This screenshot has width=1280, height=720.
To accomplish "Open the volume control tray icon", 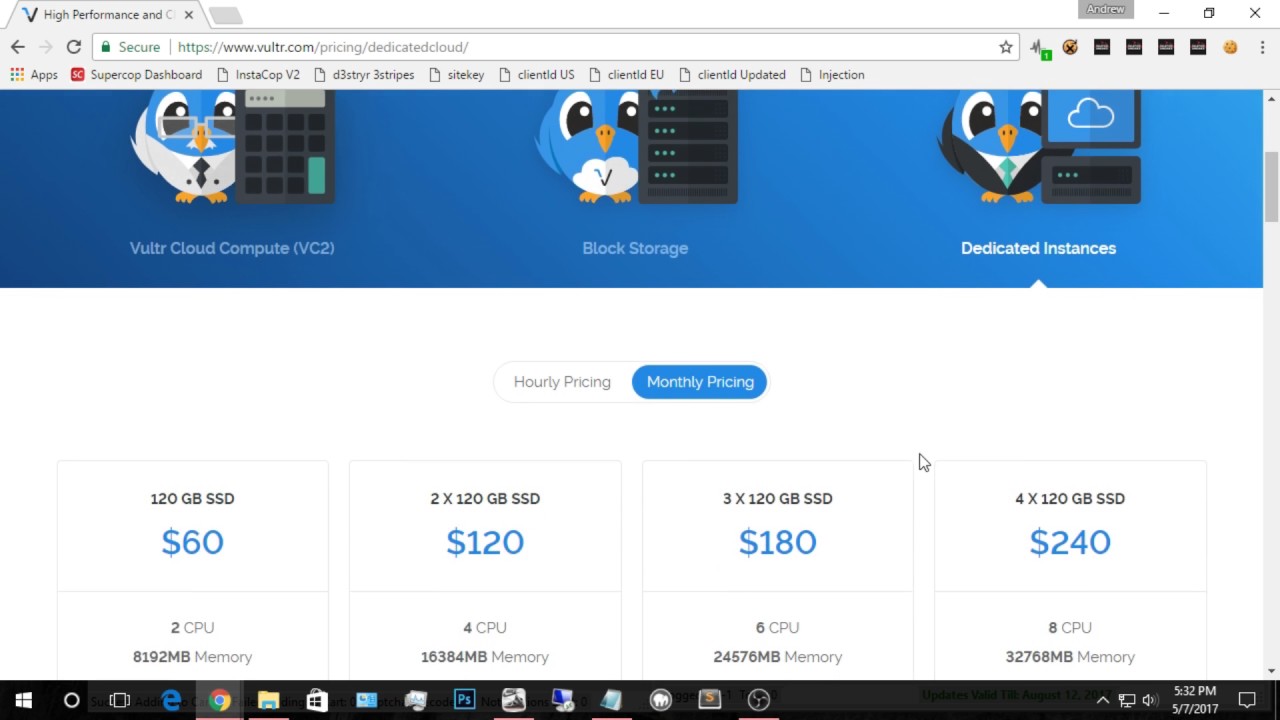I will click(1149, 700).
